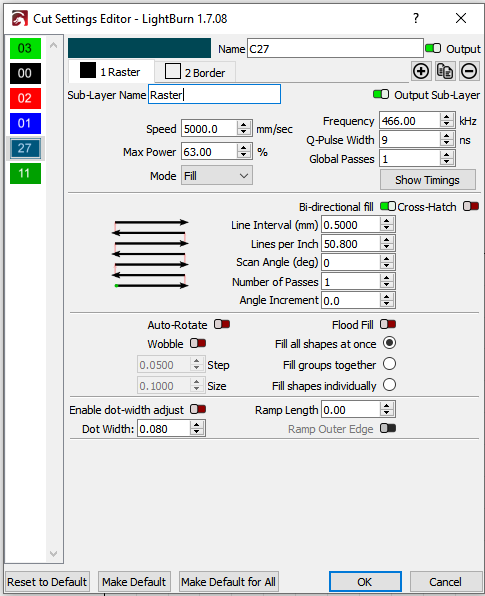Image resolution: width=485 pixels, height=596 pixels.
Task: Open the Mode dropdown showing Fill
Action: (x=217, y=176)
